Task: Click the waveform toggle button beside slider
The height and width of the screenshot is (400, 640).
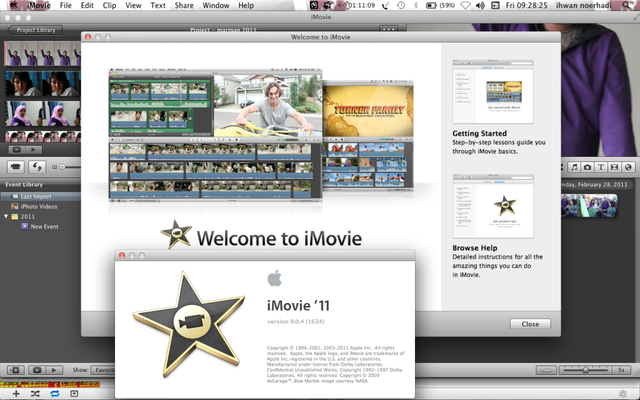Action: coord(546,370)
